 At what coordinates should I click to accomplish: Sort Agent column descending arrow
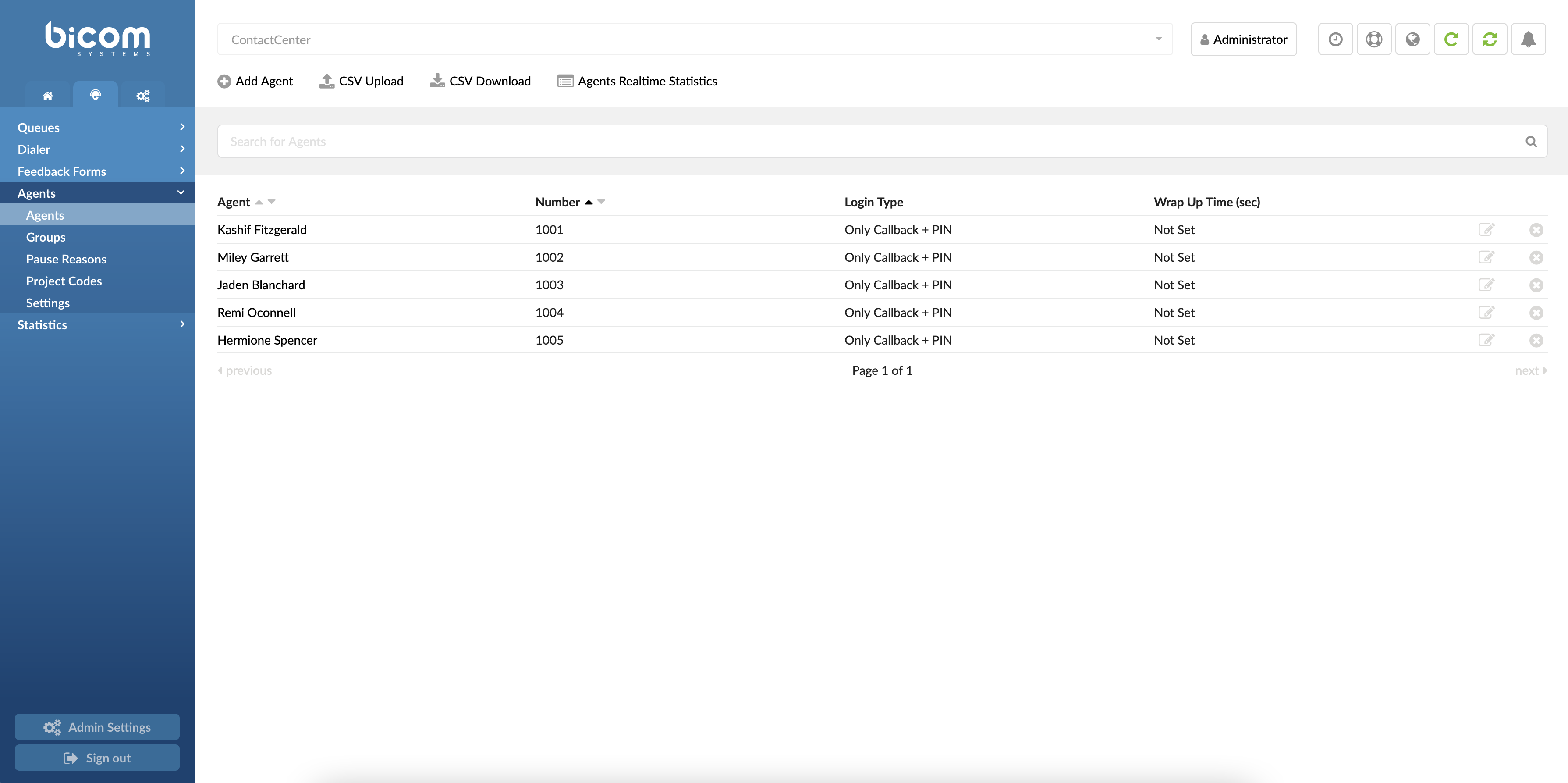pyautogui.click(x=271, y=202)
